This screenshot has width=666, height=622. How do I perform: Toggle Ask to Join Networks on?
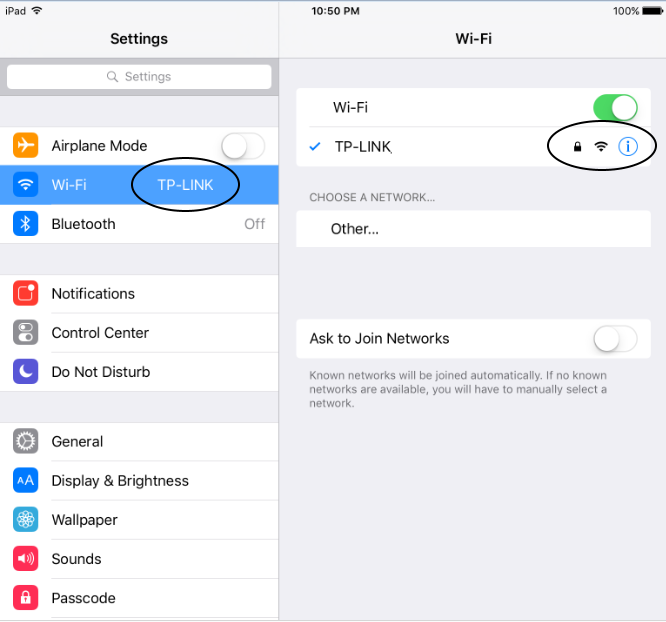(615, 339)
